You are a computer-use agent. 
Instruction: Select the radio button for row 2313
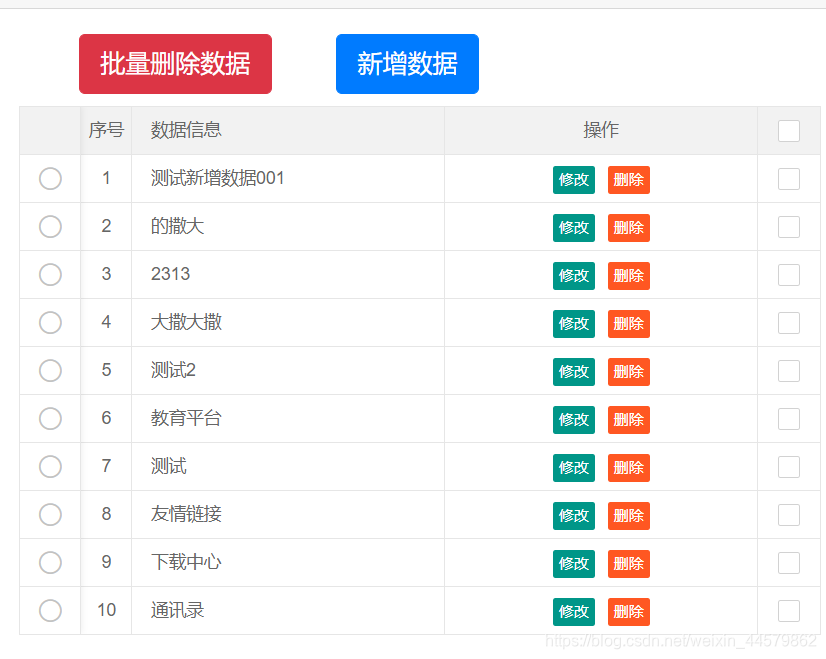tap(50, 274)
